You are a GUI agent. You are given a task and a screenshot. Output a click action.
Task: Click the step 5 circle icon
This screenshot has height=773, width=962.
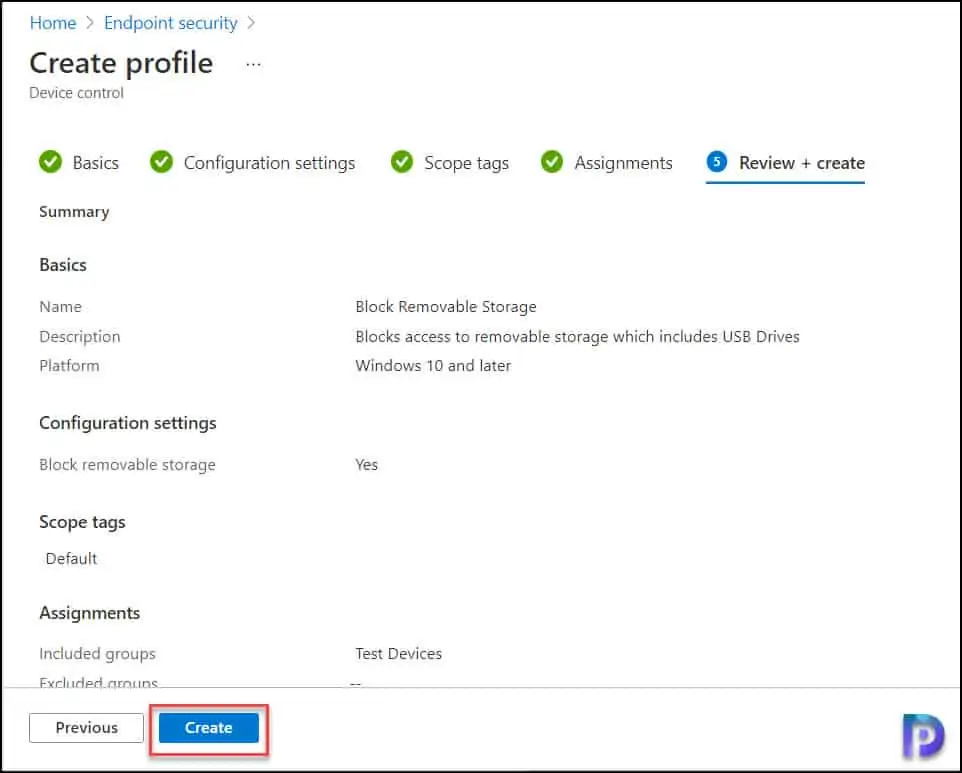(717, 162)
